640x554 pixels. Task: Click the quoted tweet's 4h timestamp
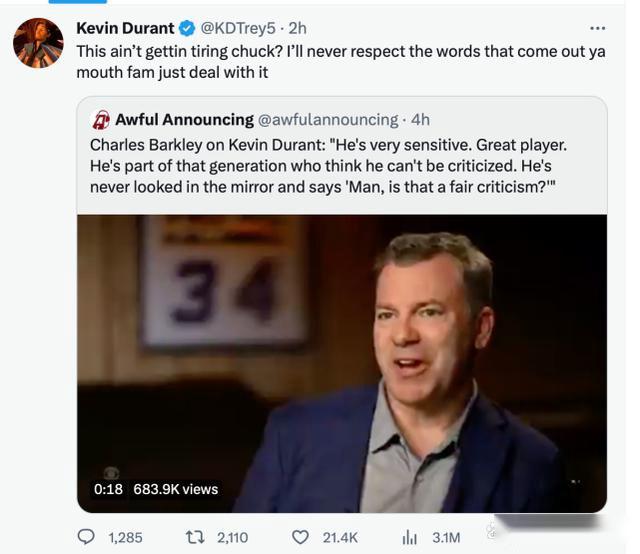coord(420,119)
